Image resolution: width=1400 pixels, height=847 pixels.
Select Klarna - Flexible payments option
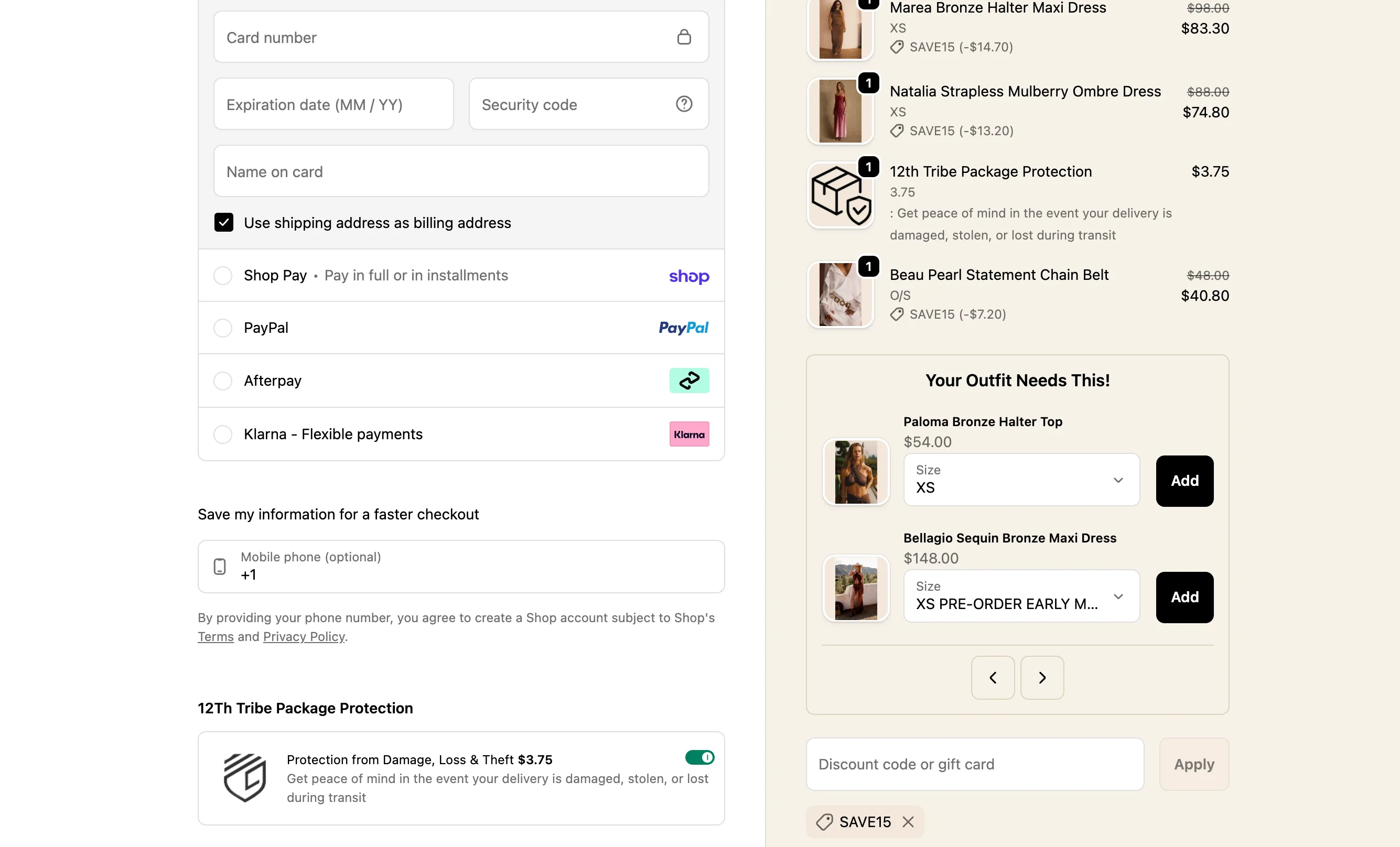223,434
